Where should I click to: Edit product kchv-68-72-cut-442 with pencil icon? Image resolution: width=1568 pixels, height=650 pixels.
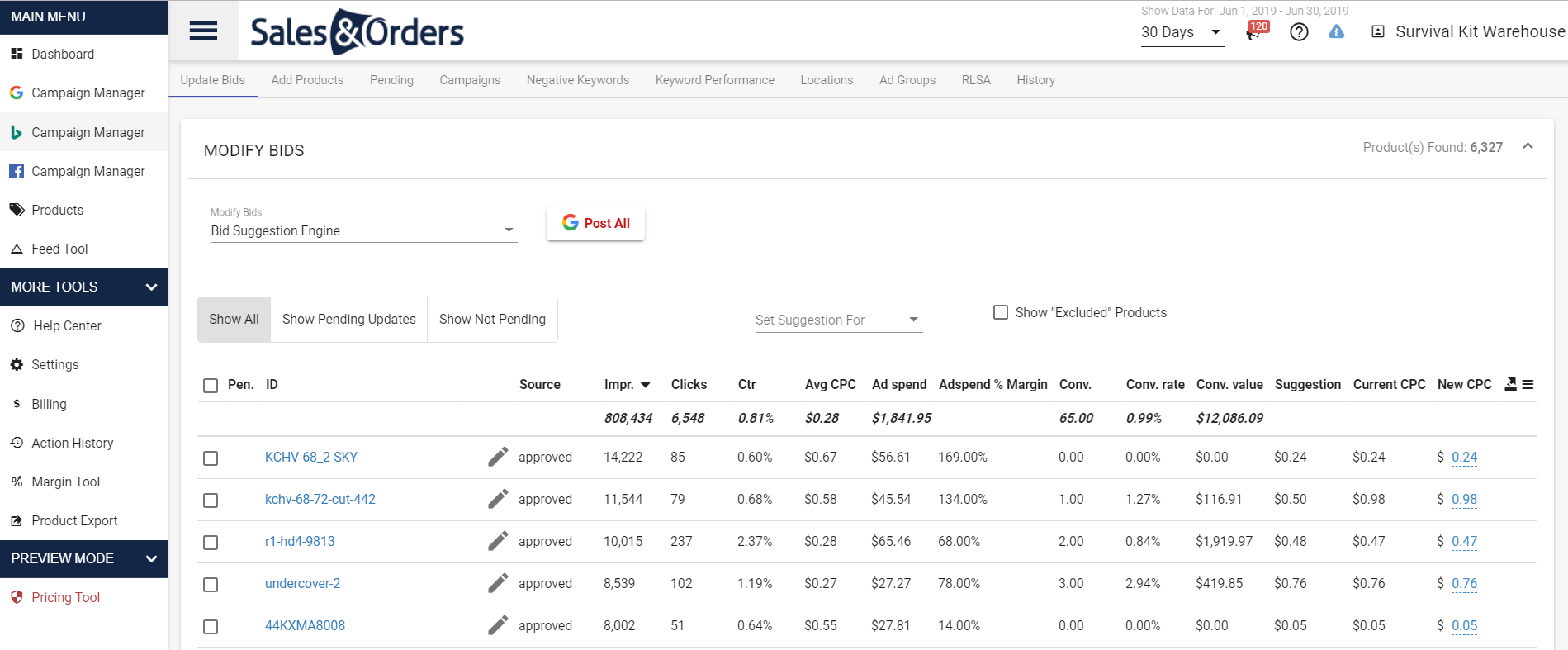tap(498, 499)
